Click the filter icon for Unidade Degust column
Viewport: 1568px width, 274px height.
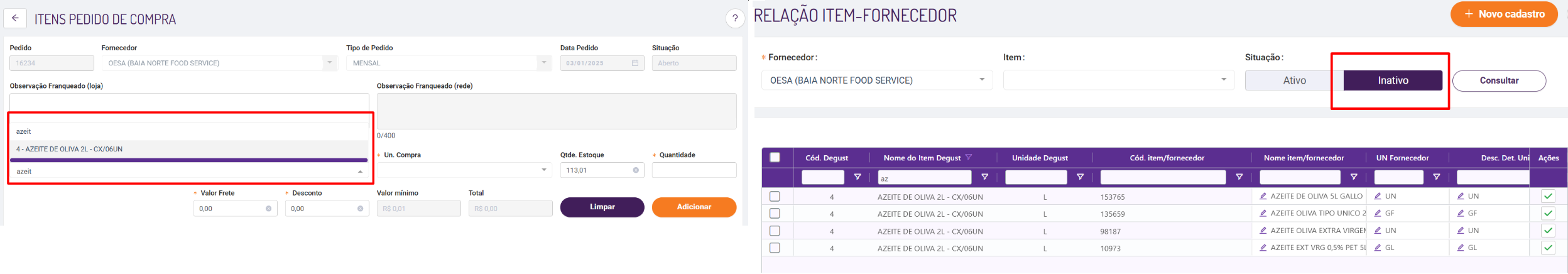click(1080, 178)
